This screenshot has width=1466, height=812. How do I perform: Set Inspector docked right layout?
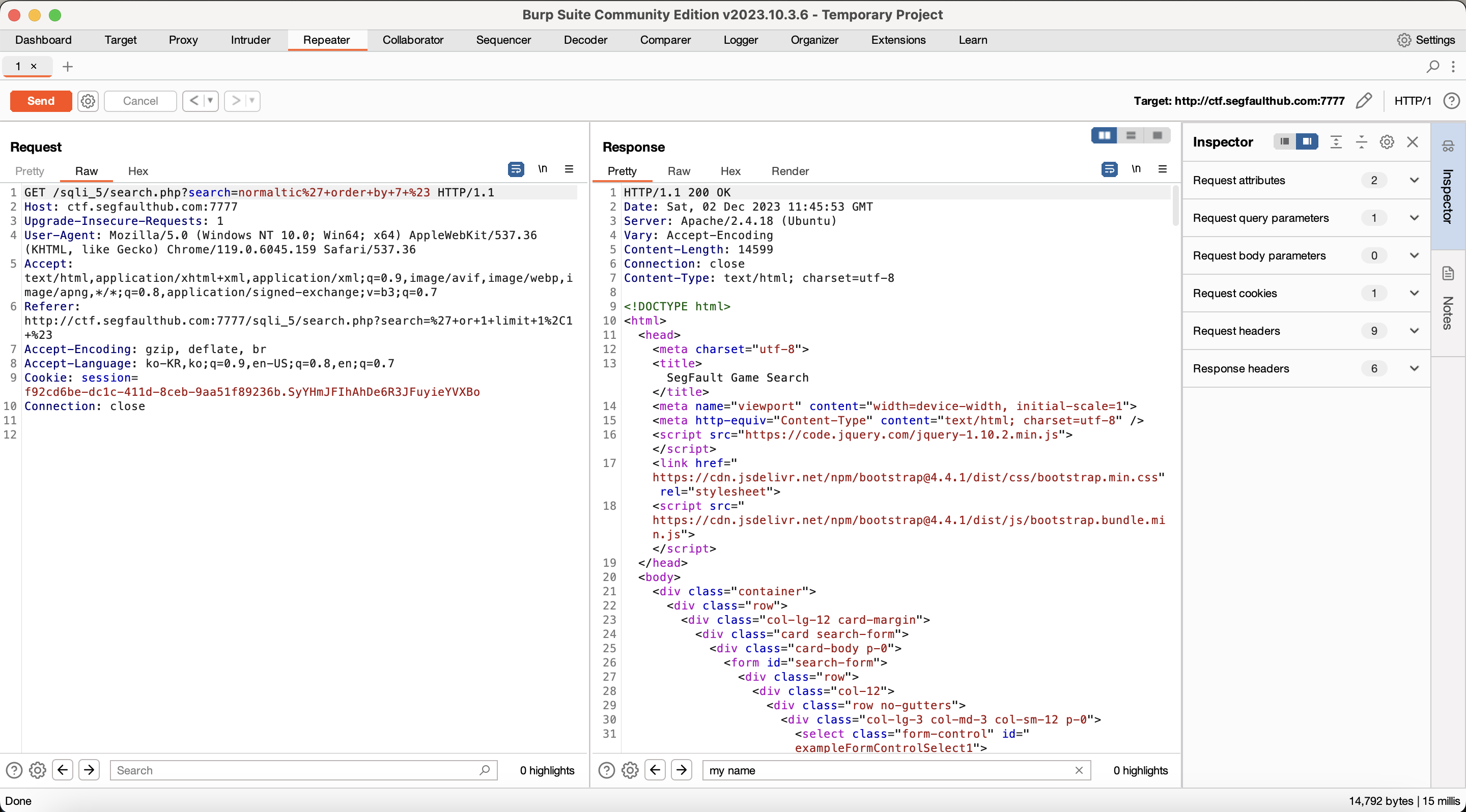coord(1307,141)
